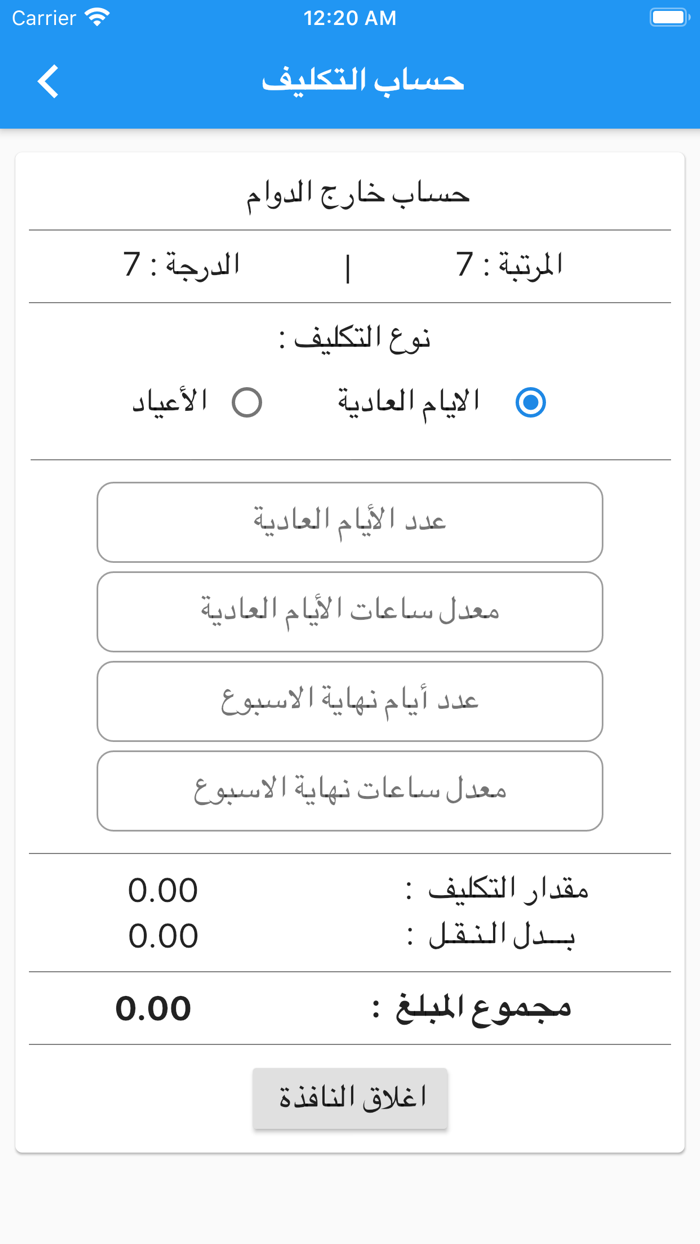700x1244 pixels.
Task: Click the عدد أيام نهاية الاسبوع input field
Action: [350, 701]
